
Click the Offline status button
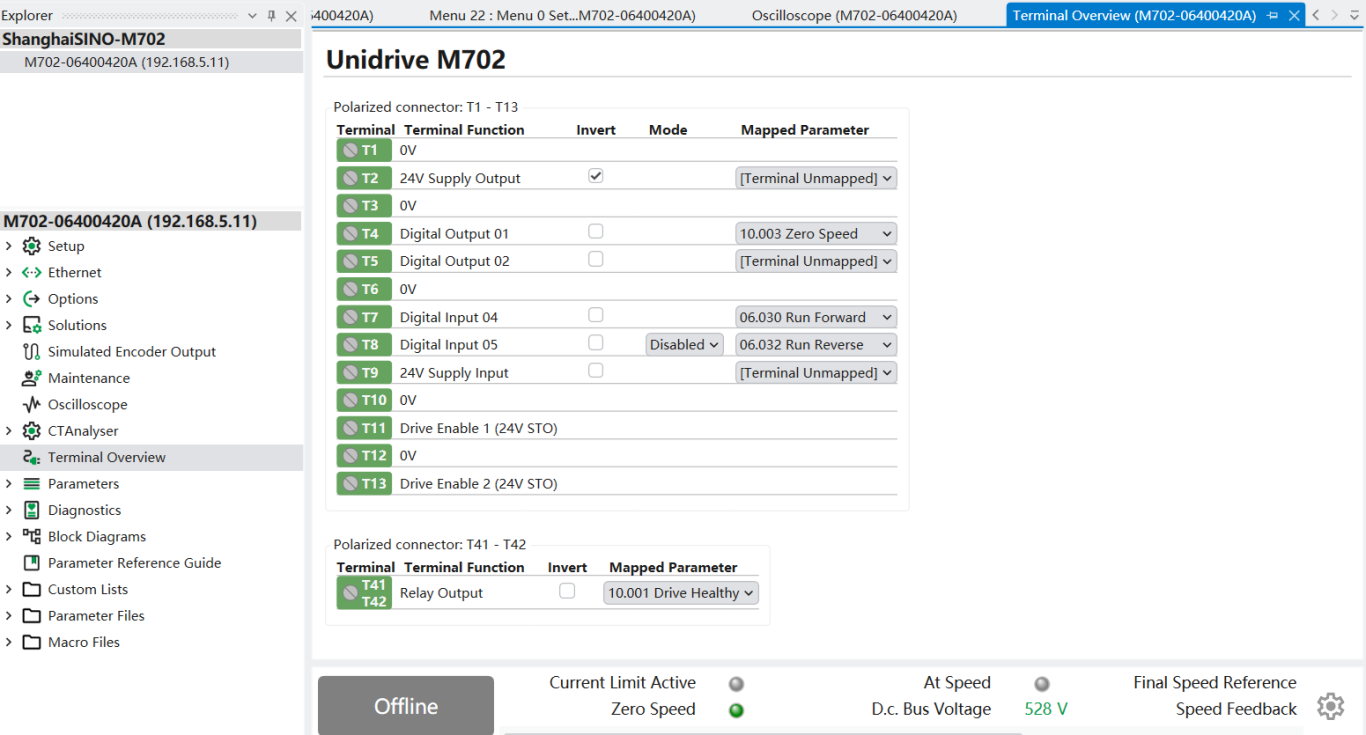405,706
